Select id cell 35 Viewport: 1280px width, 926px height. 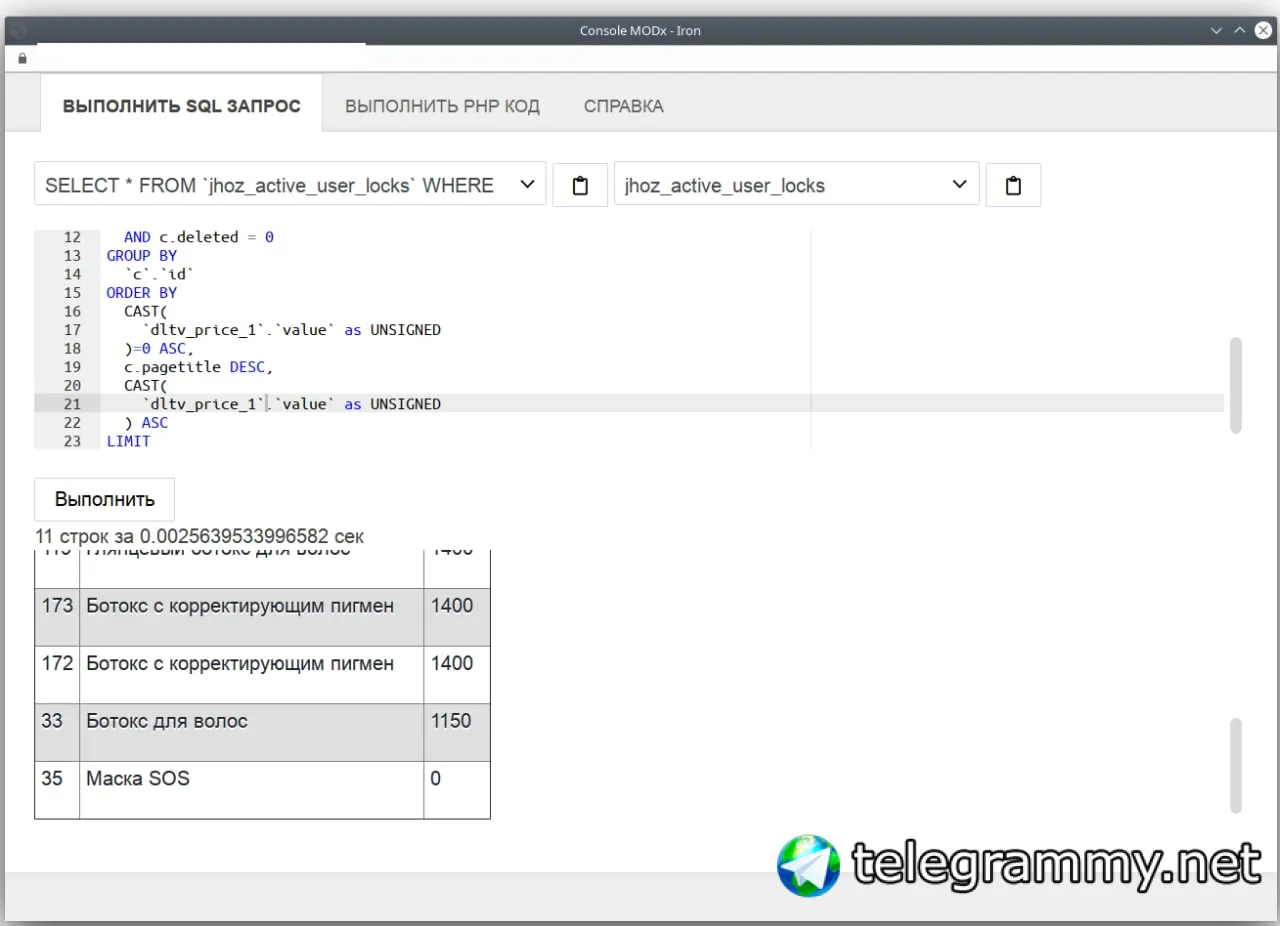click(x=57, y=790)
